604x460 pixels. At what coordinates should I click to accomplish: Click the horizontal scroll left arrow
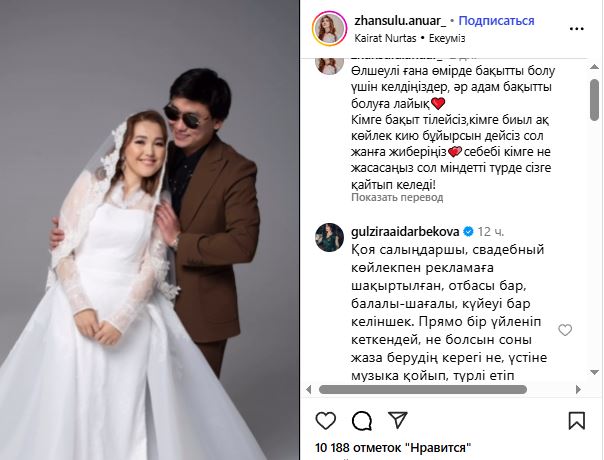point(309,389)
